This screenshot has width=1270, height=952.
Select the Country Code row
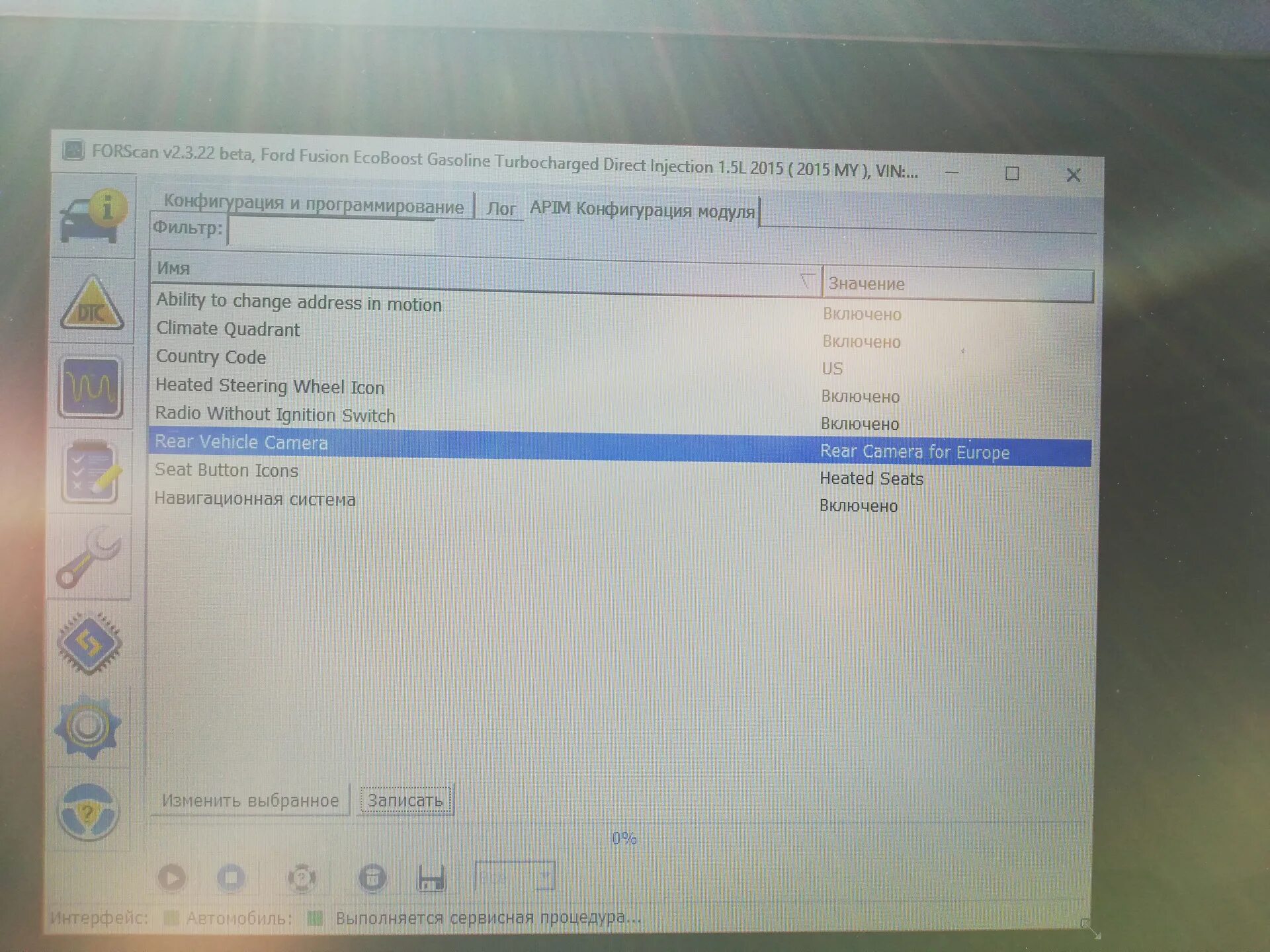[212, 357]
